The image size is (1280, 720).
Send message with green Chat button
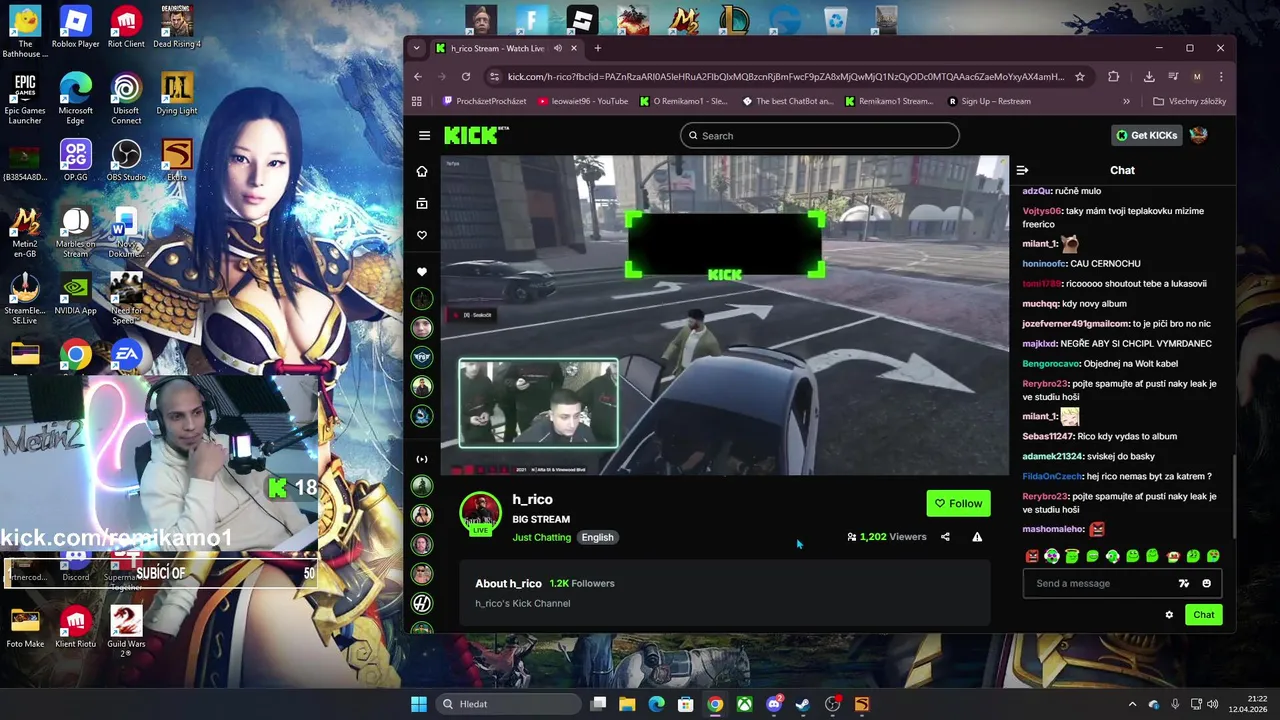1203,615
